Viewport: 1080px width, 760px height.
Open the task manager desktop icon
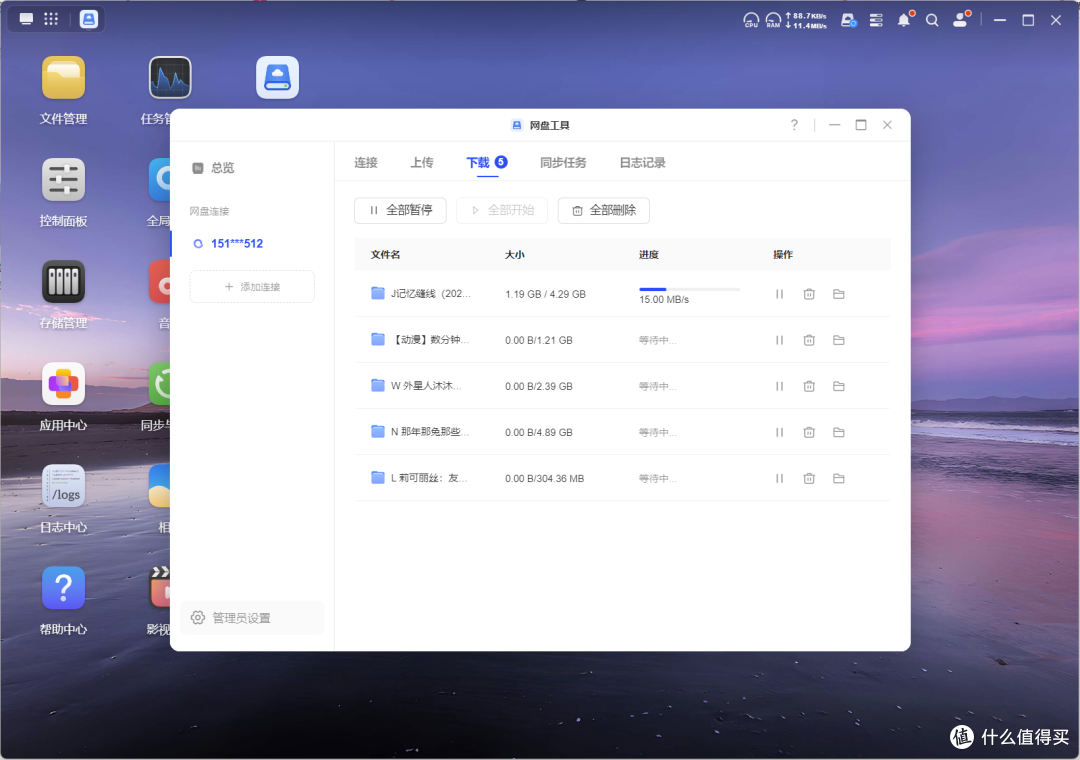pos(170,78)
